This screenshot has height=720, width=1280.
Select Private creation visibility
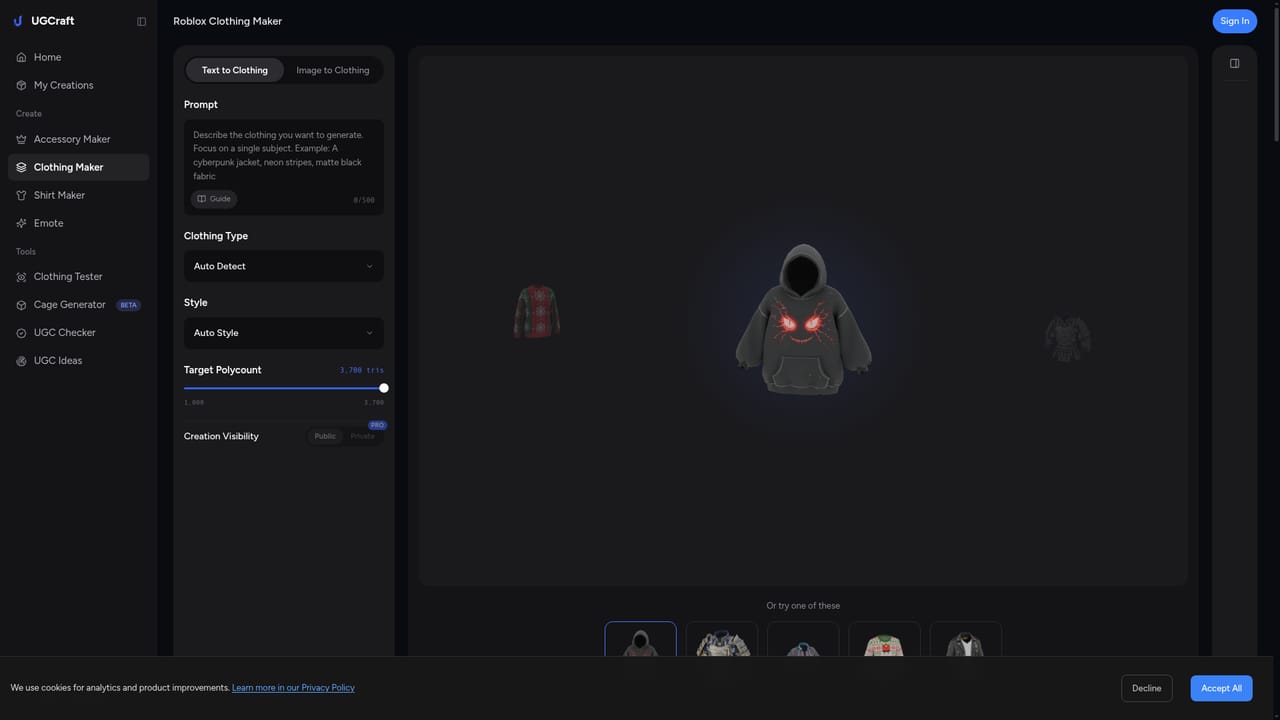[x=362, y=436]
